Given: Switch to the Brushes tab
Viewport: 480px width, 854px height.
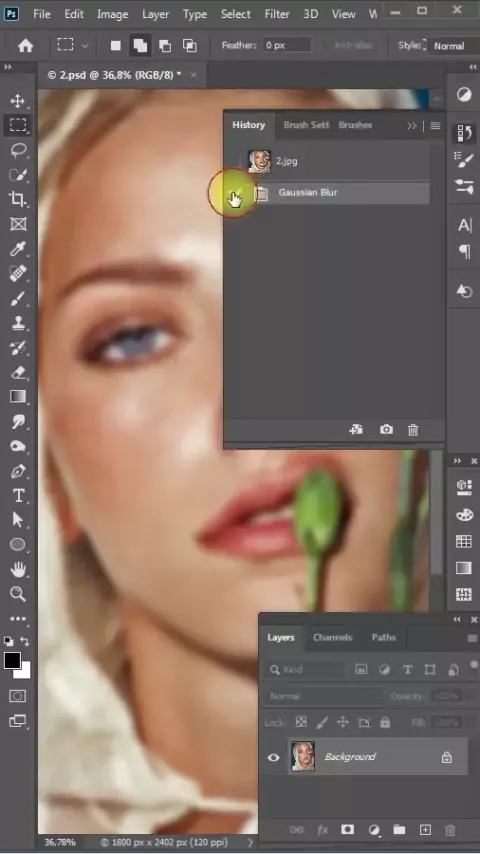Looking at the screenshot, I should pyautogui.click(x=355, y=125).
